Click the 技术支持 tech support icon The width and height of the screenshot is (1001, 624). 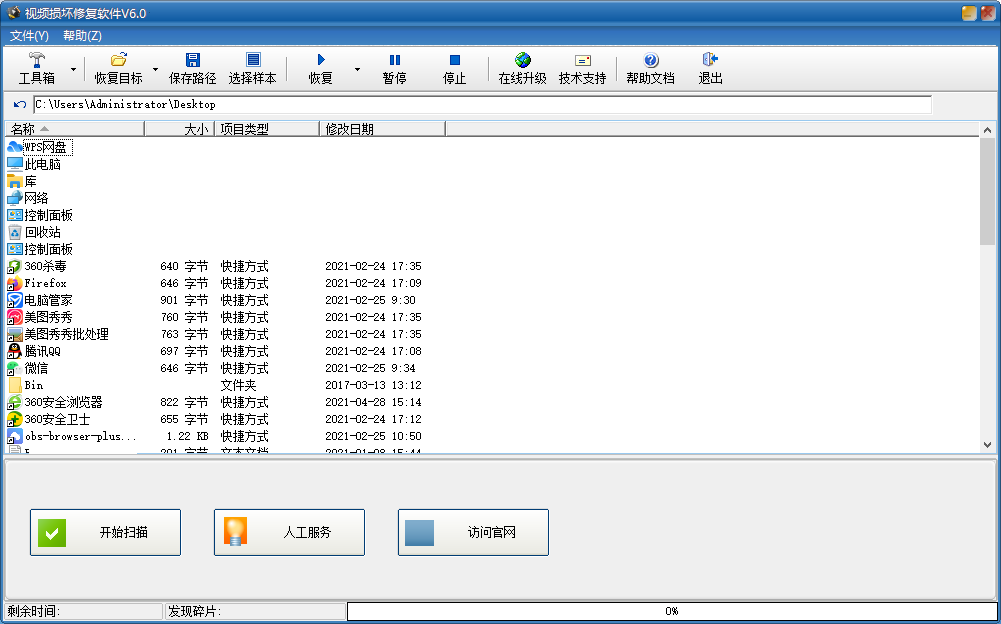pyautogui.click(x=582, y=68)
